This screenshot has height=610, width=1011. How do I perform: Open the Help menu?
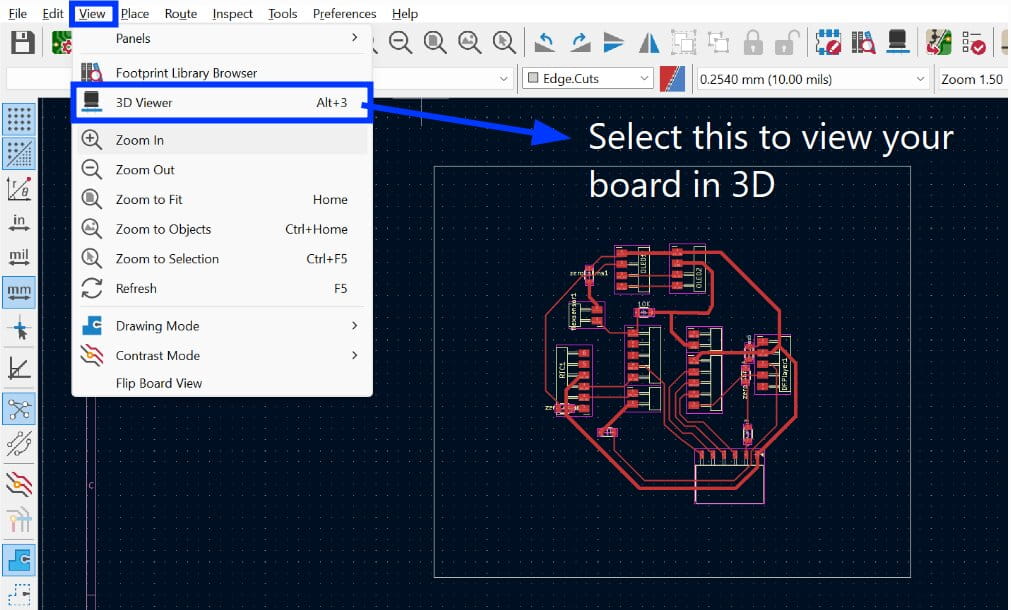tap(405, 14)
